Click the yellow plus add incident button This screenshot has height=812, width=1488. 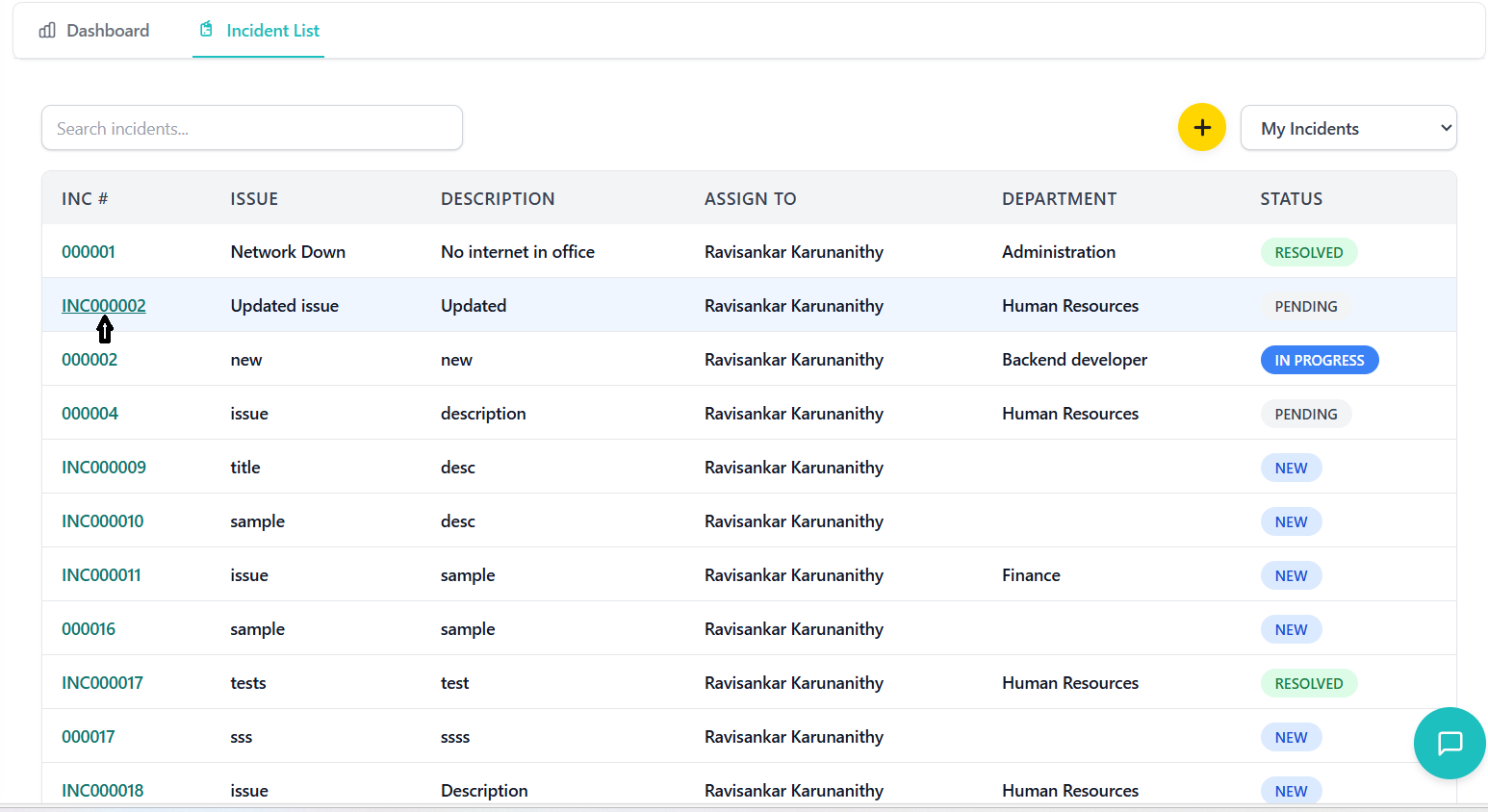coord(1201,127)
